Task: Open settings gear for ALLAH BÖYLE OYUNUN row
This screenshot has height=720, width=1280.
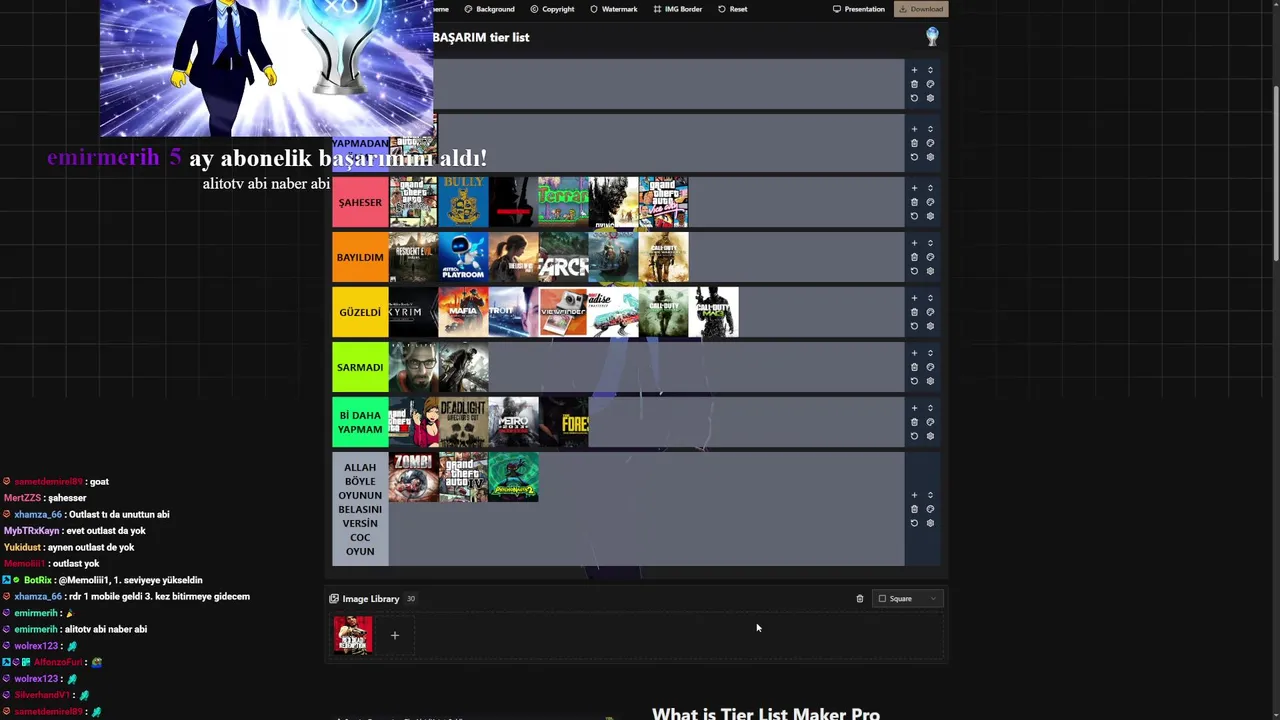Action: (x=930, y=523)
